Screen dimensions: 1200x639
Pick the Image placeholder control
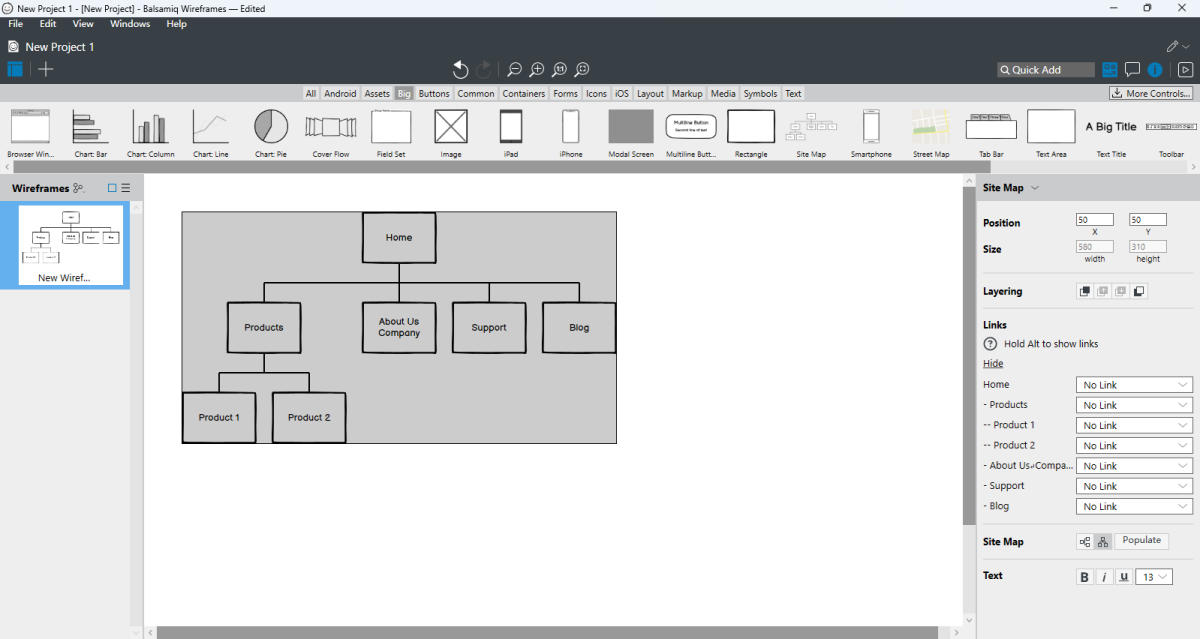[451, 133]
